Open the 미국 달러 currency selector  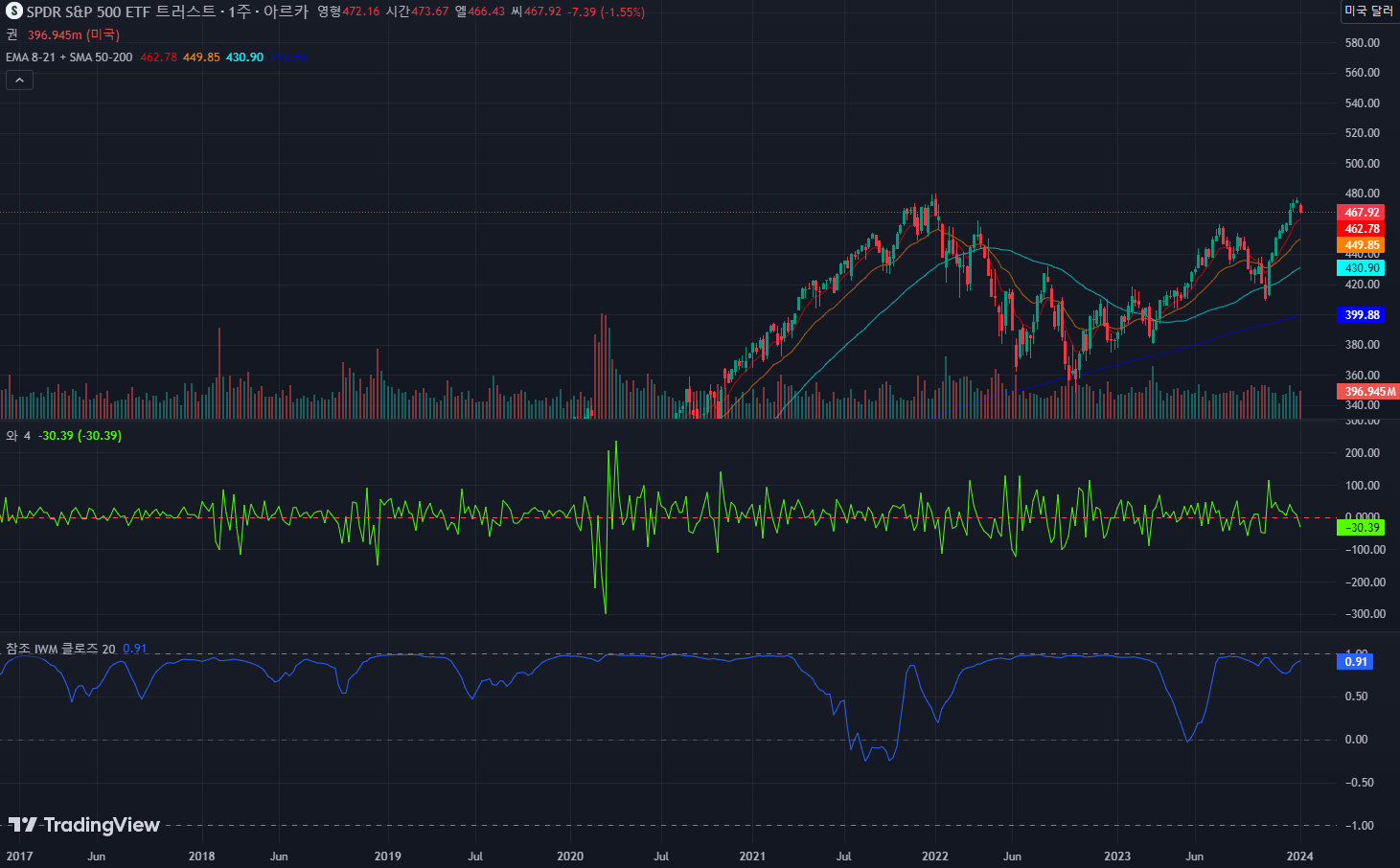[x=1368, y=11]
